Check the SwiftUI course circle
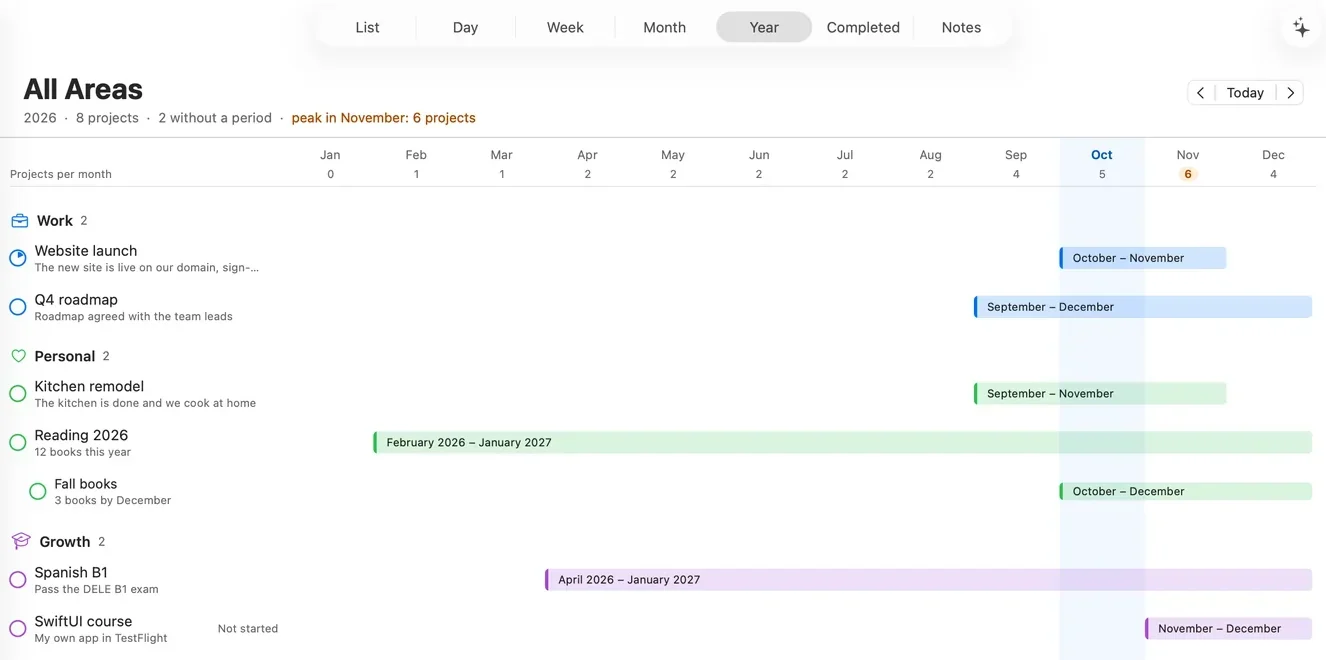 tap(18, 628)
